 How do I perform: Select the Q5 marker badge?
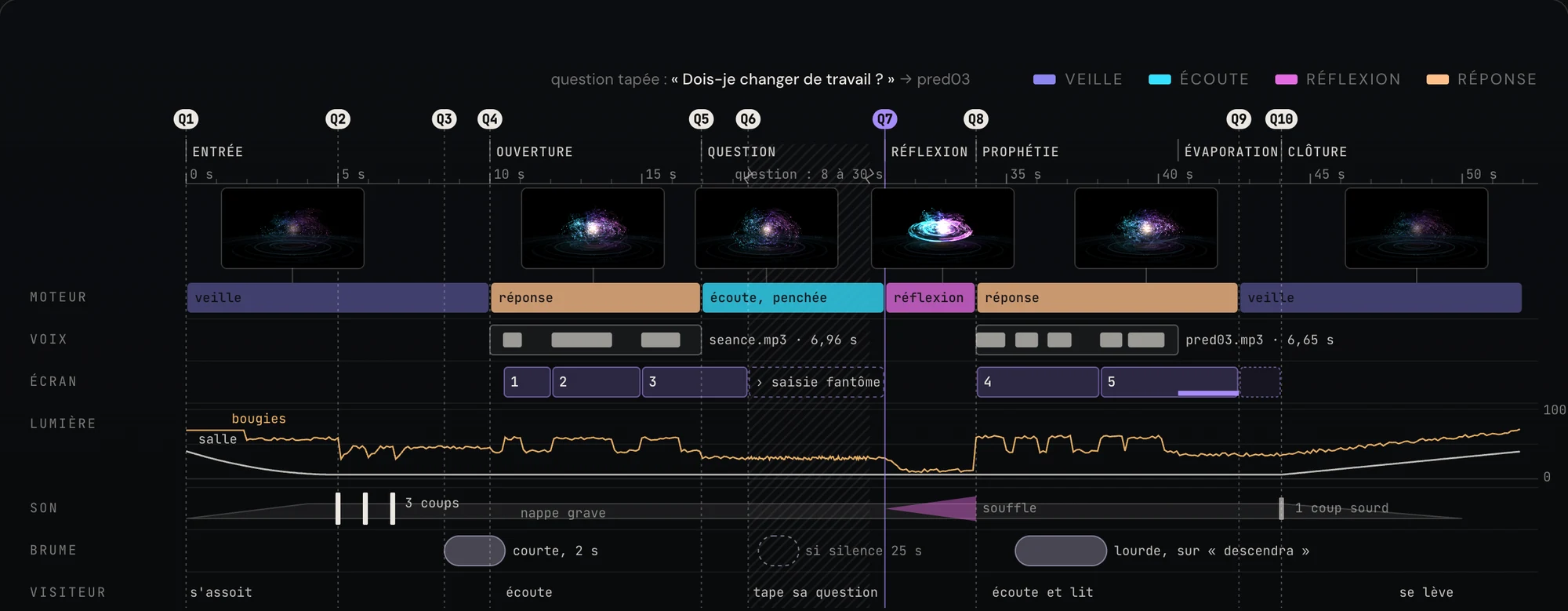[701, 119]
